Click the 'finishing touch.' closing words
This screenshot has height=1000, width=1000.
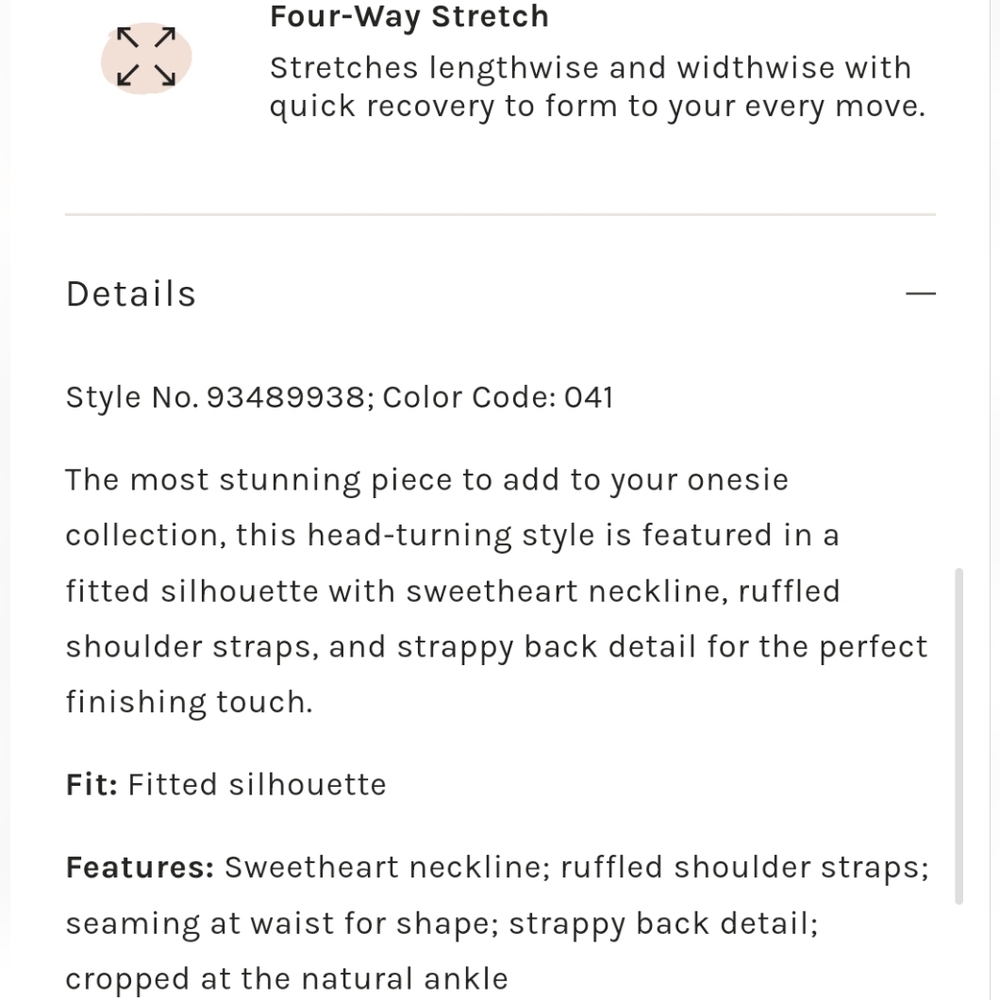189,702
